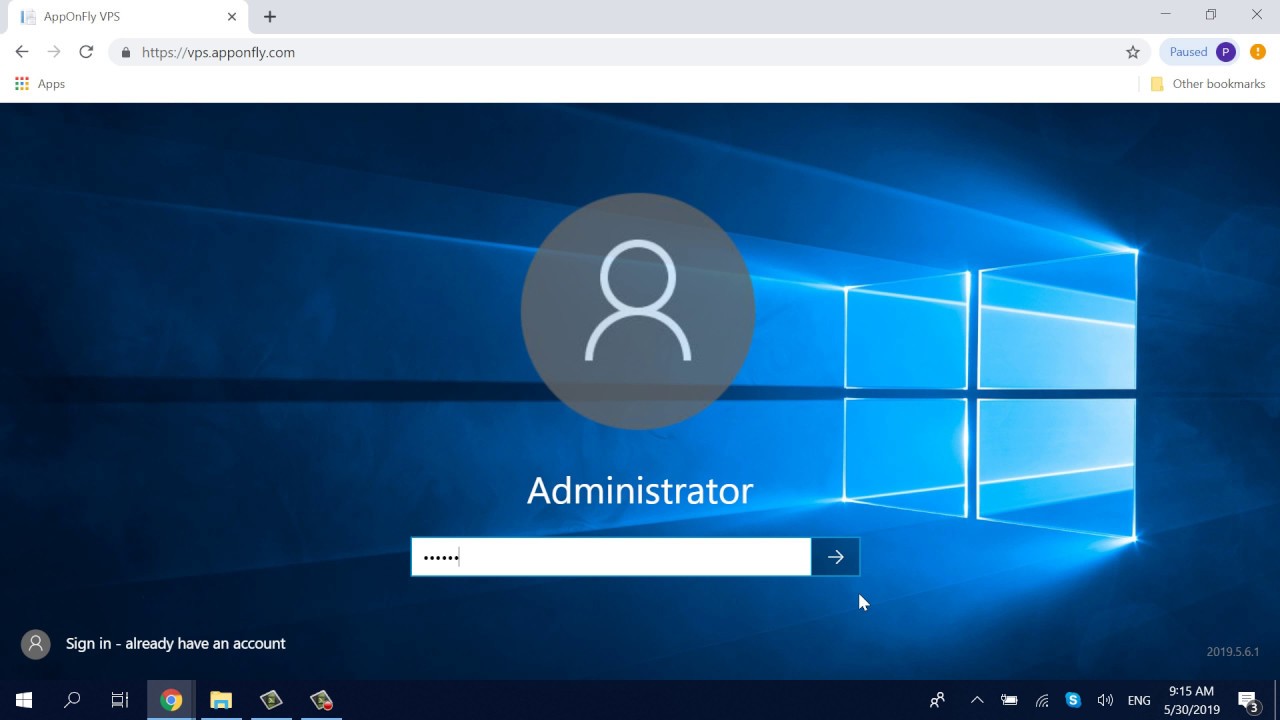1280x720 pixels.
Task: Close the AppOnFly VPS tab
Action: 232,17
